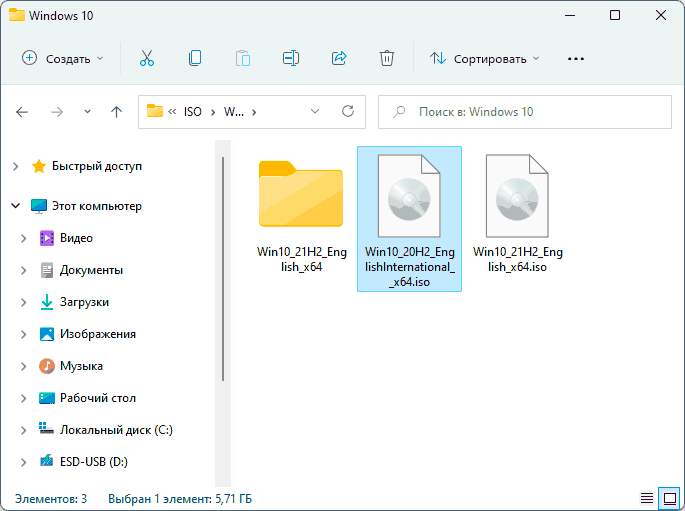
Task: Go forward with the right arrow
Action: (57, 112)
